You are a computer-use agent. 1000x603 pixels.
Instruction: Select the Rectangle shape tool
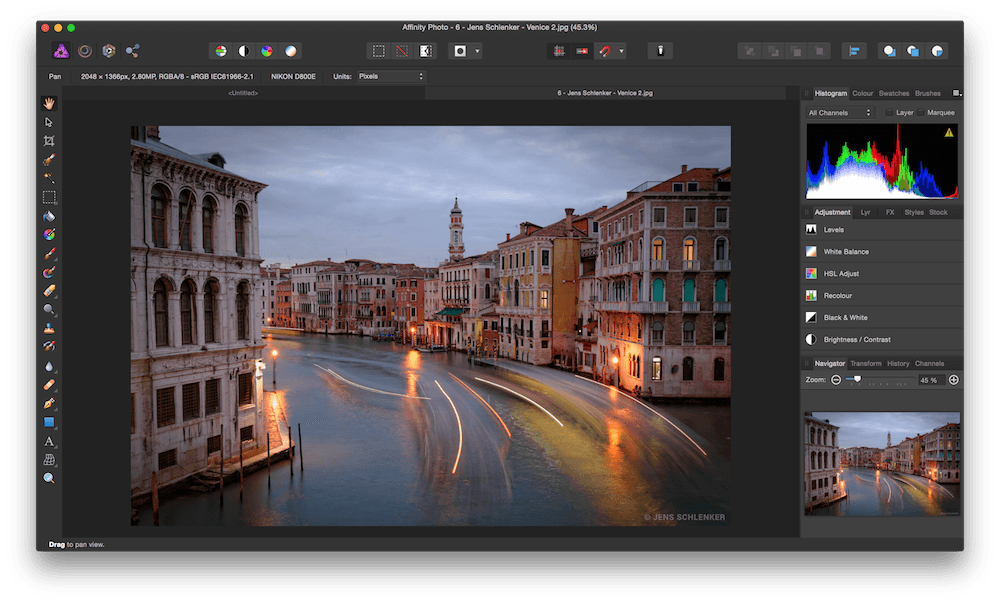coord(49,422)
